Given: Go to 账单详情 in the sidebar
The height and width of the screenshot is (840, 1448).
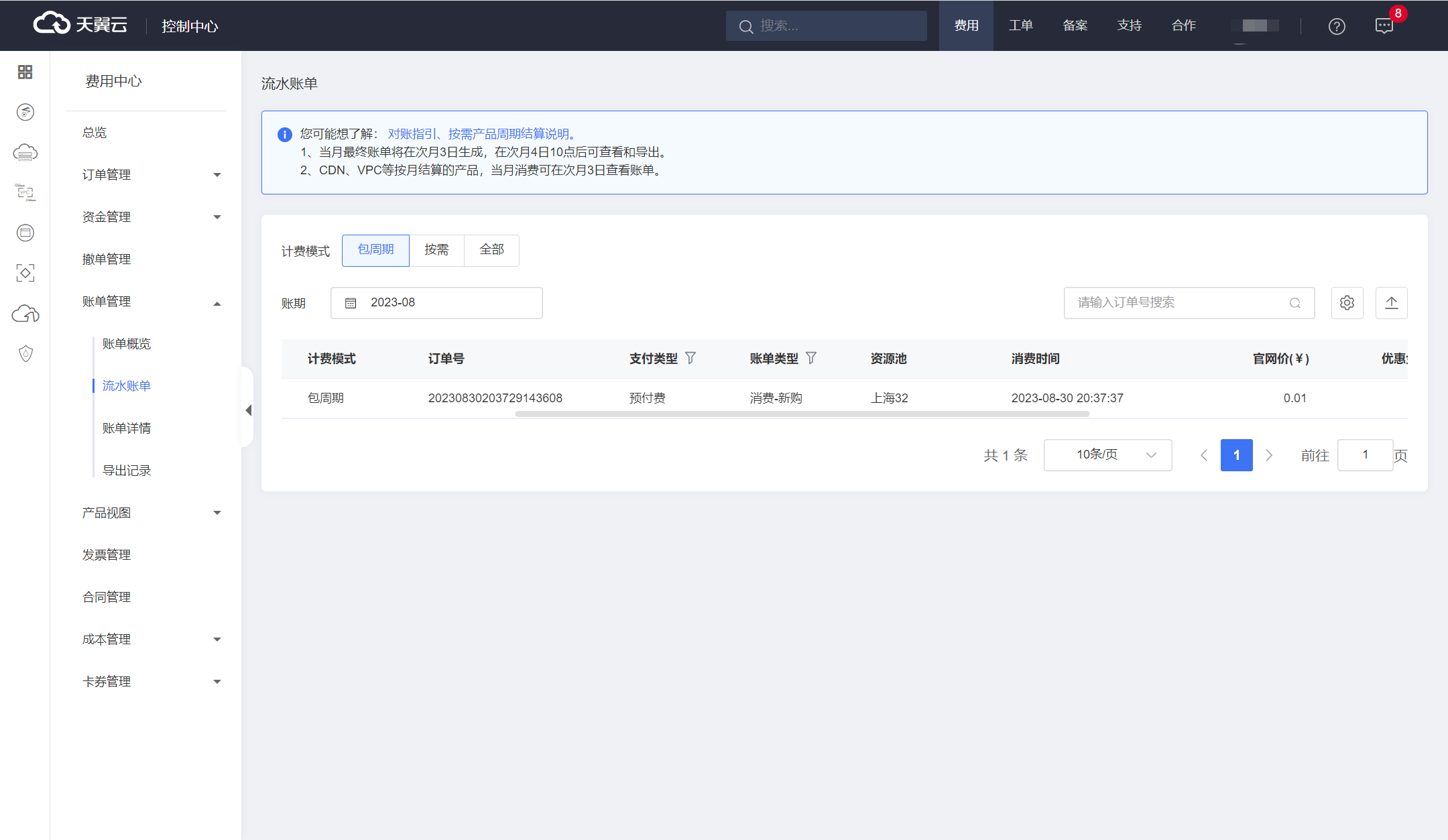Looking at the screenshot, I should 127,428.
